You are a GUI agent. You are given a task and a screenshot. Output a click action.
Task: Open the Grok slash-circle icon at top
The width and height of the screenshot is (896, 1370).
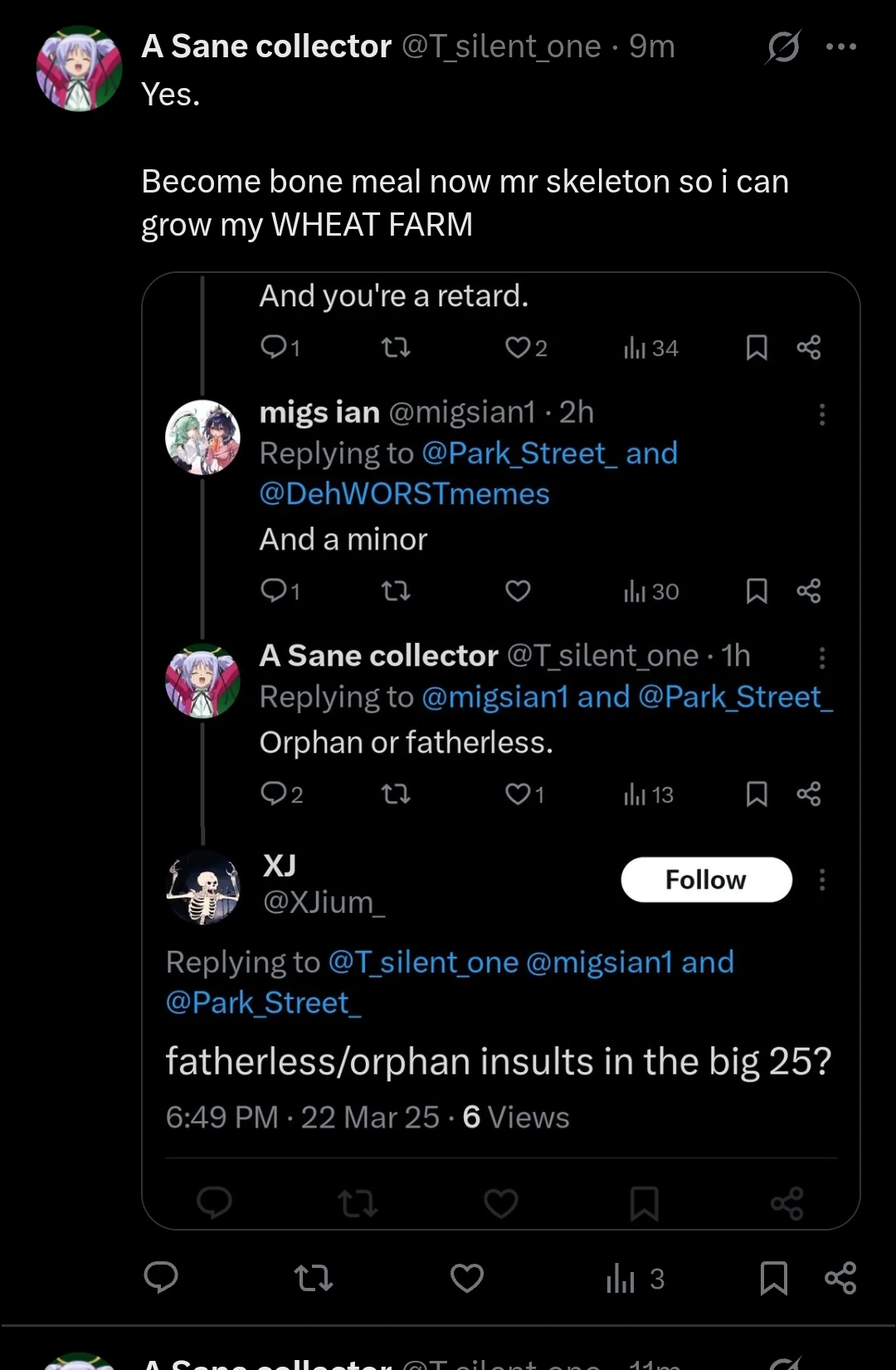click(x=782, y=46)
